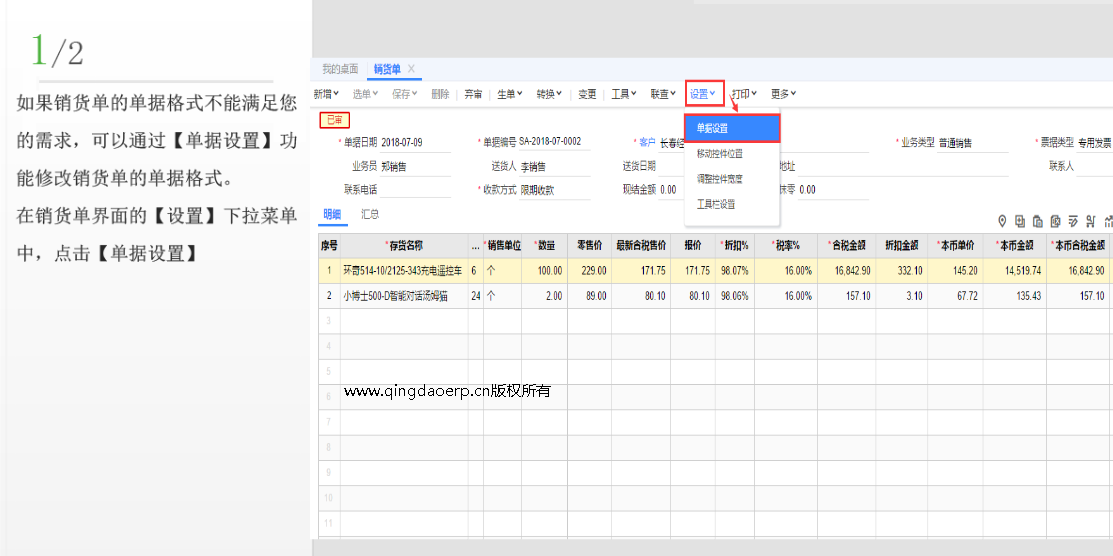The height and width of the screenshot is (556, 1113).
Task: Expand the 打印 dropdown menu
Action: click(744, 94)
